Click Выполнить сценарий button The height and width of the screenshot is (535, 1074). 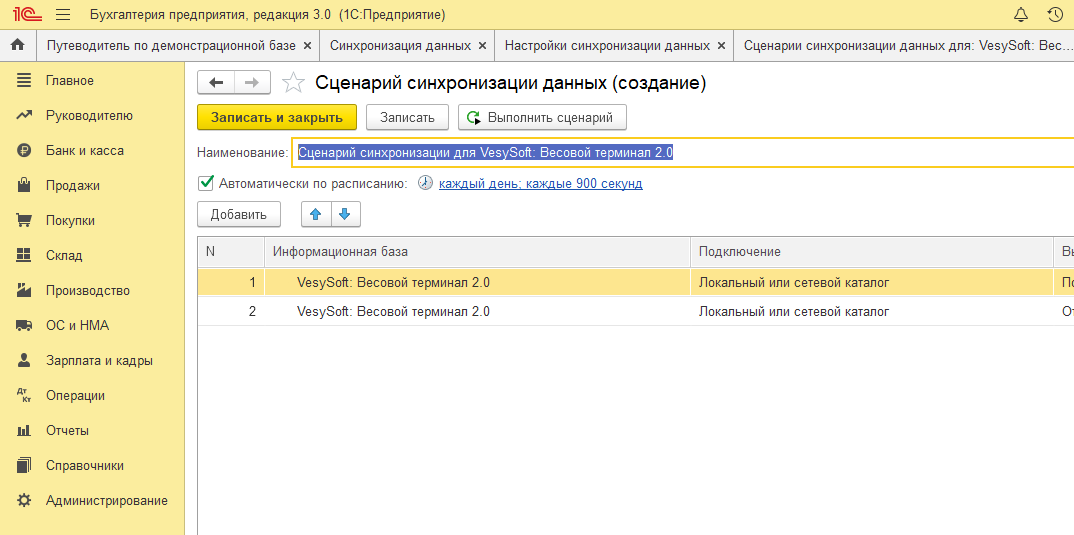click(x=541, y=117)
